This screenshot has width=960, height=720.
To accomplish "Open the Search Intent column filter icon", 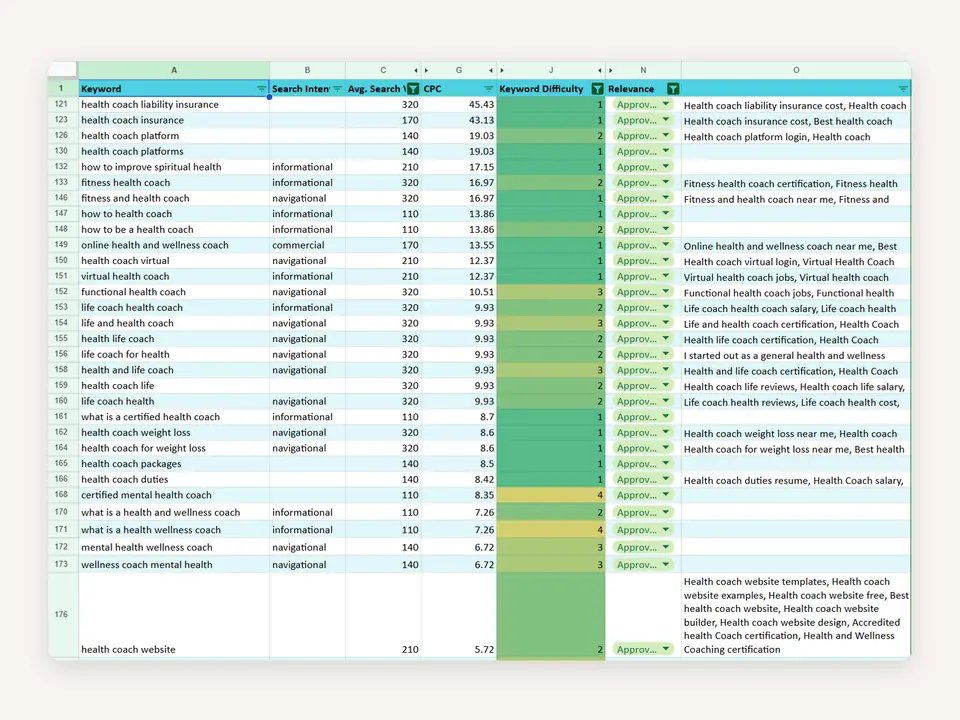I will 337,89.
